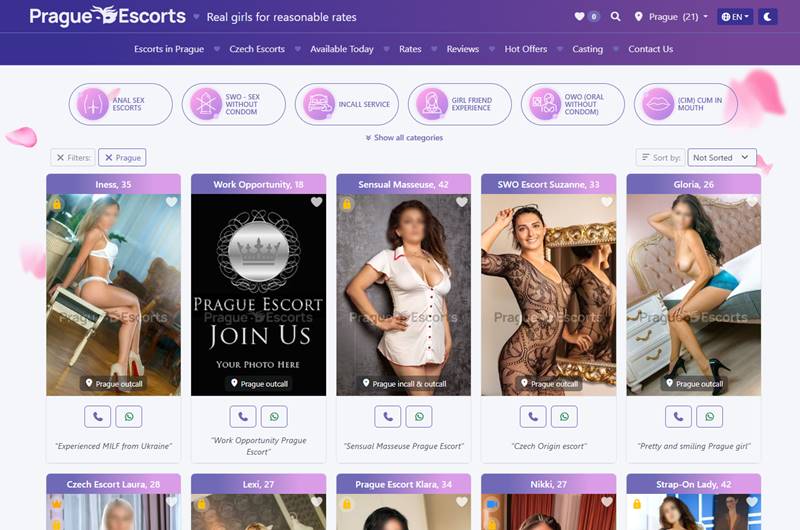
Task: Toggle dark mode moon icon
Action: [x=767, y=17]
